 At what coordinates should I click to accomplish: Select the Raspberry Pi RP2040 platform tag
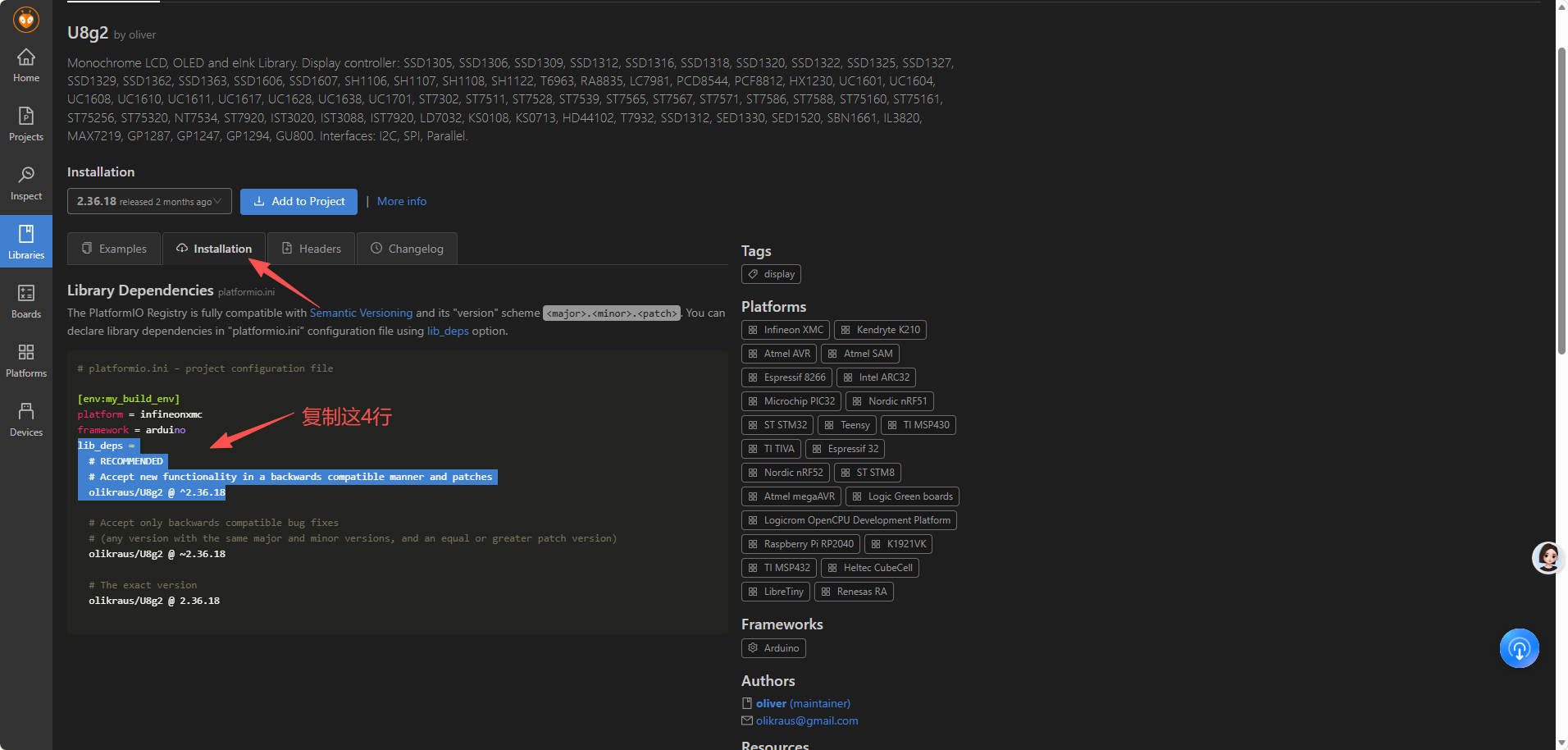pyautogui.click(x=800, y=544)
